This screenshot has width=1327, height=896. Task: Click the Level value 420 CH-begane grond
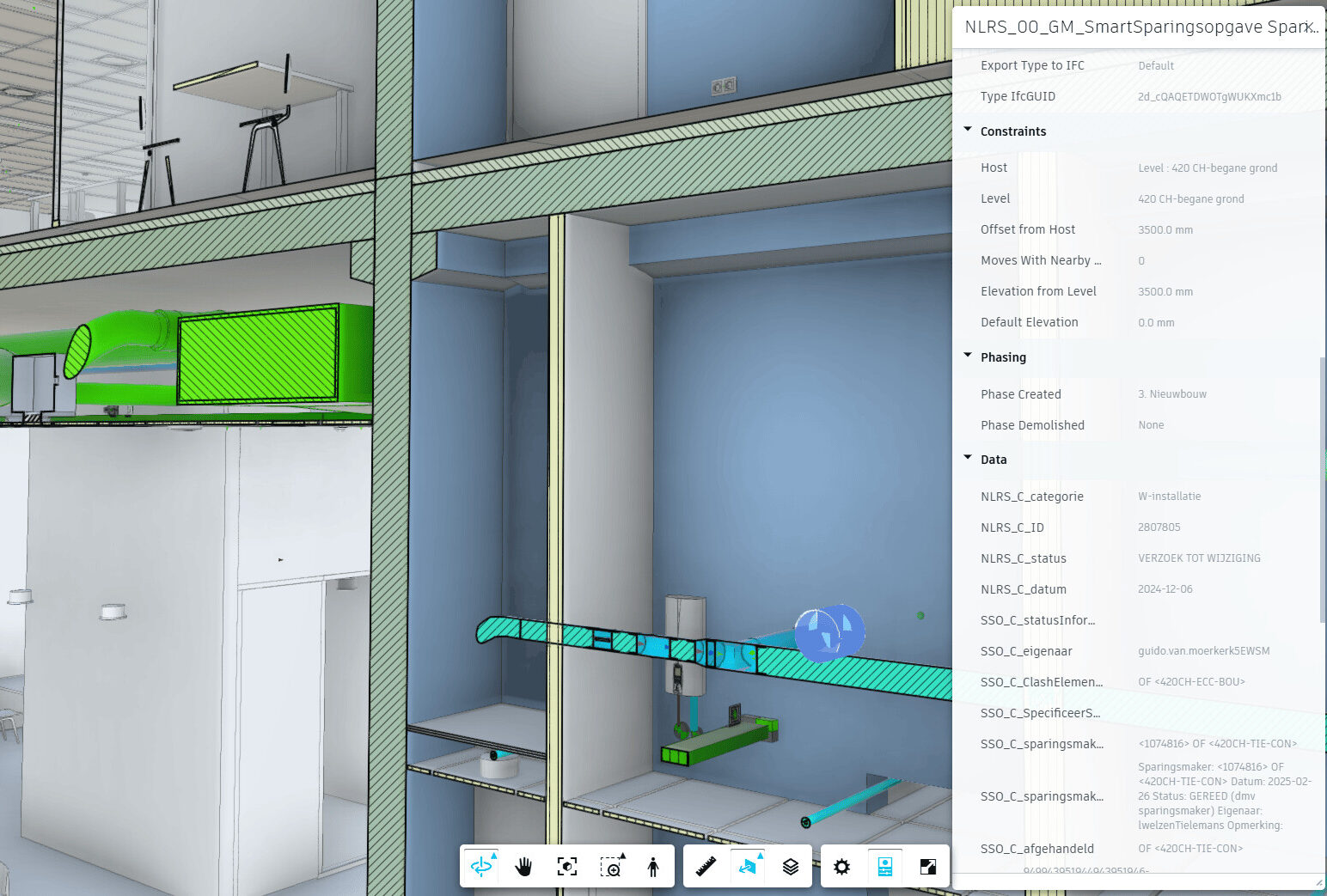pos(1190,198)
